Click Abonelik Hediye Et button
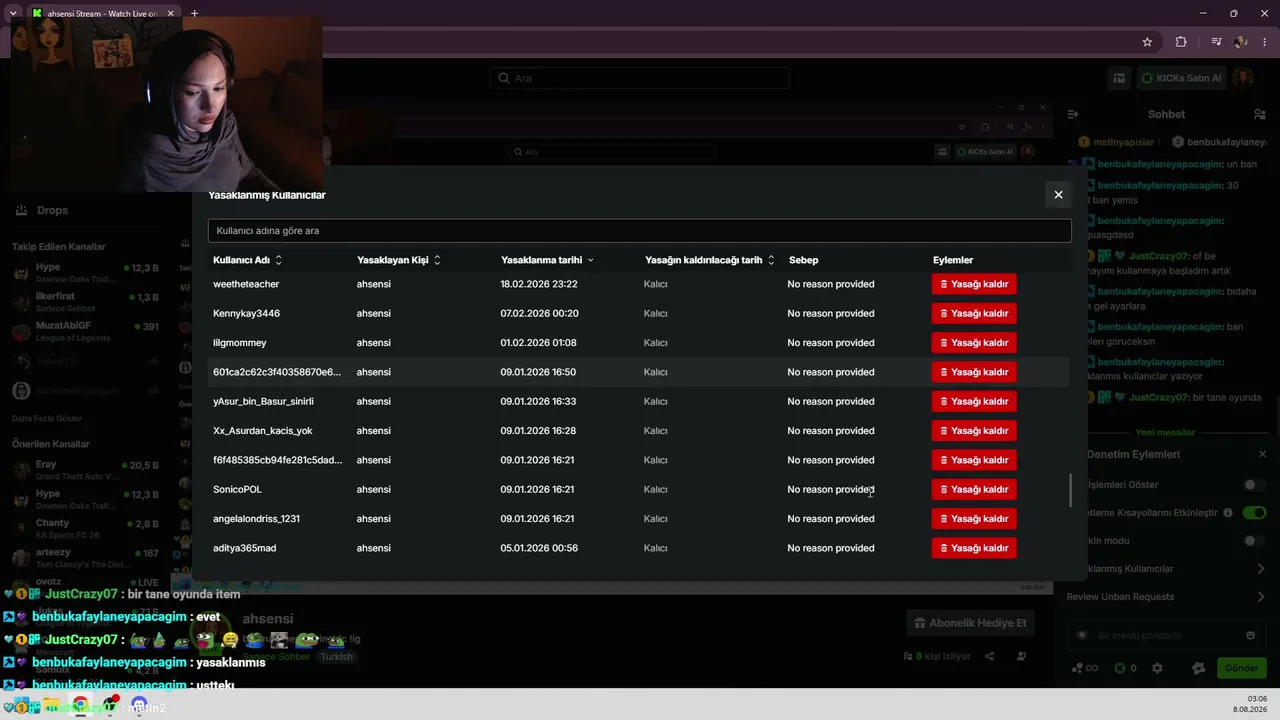 [971, 623]
